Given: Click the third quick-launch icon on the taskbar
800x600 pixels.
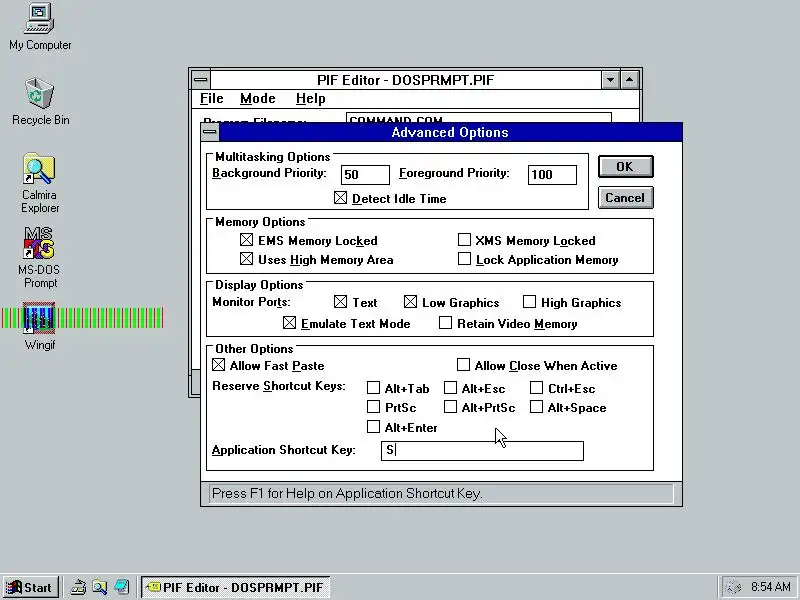Looking at the screenshot, I should pyautogui.click(x=121, y=587).
